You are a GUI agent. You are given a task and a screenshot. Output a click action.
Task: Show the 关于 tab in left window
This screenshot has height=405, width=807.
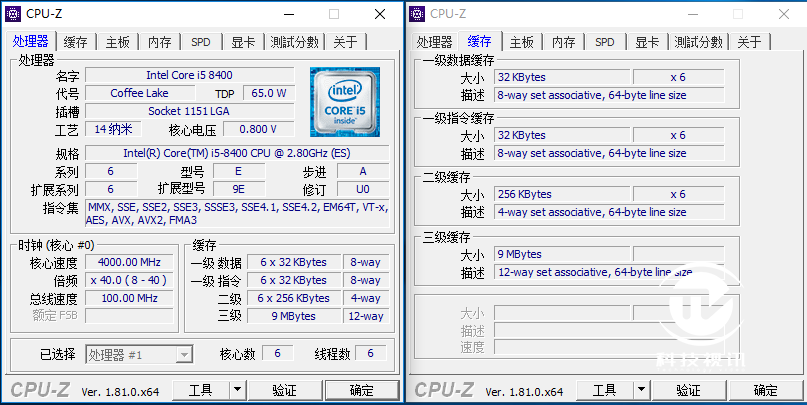(x=345, y=42)
